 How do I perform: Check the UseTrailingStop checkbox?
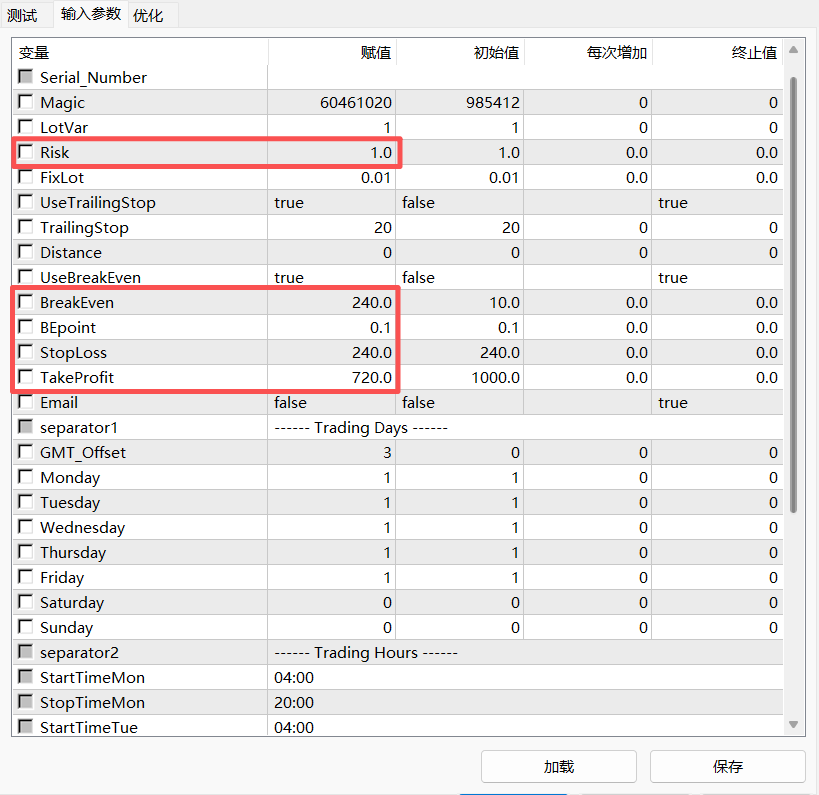pyautogui.click(x=26, y=202)
